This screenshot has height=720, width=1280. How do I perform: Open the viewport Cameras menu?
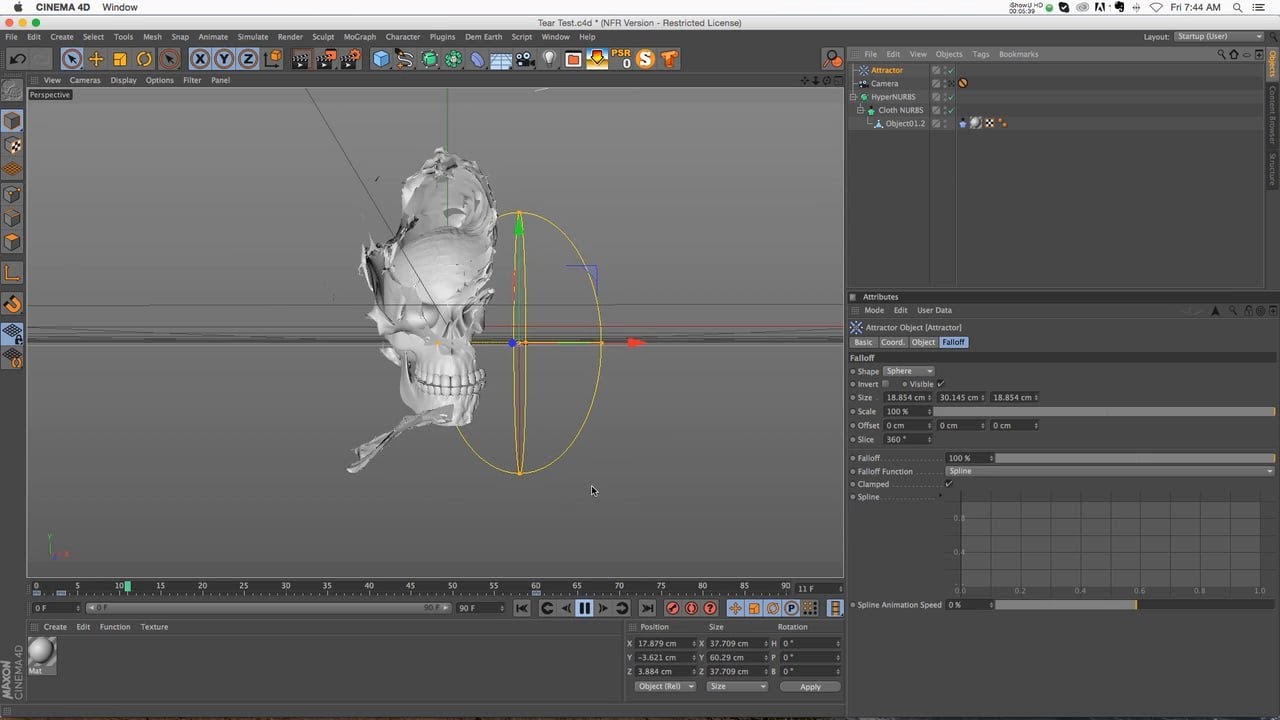pos(85,80)
